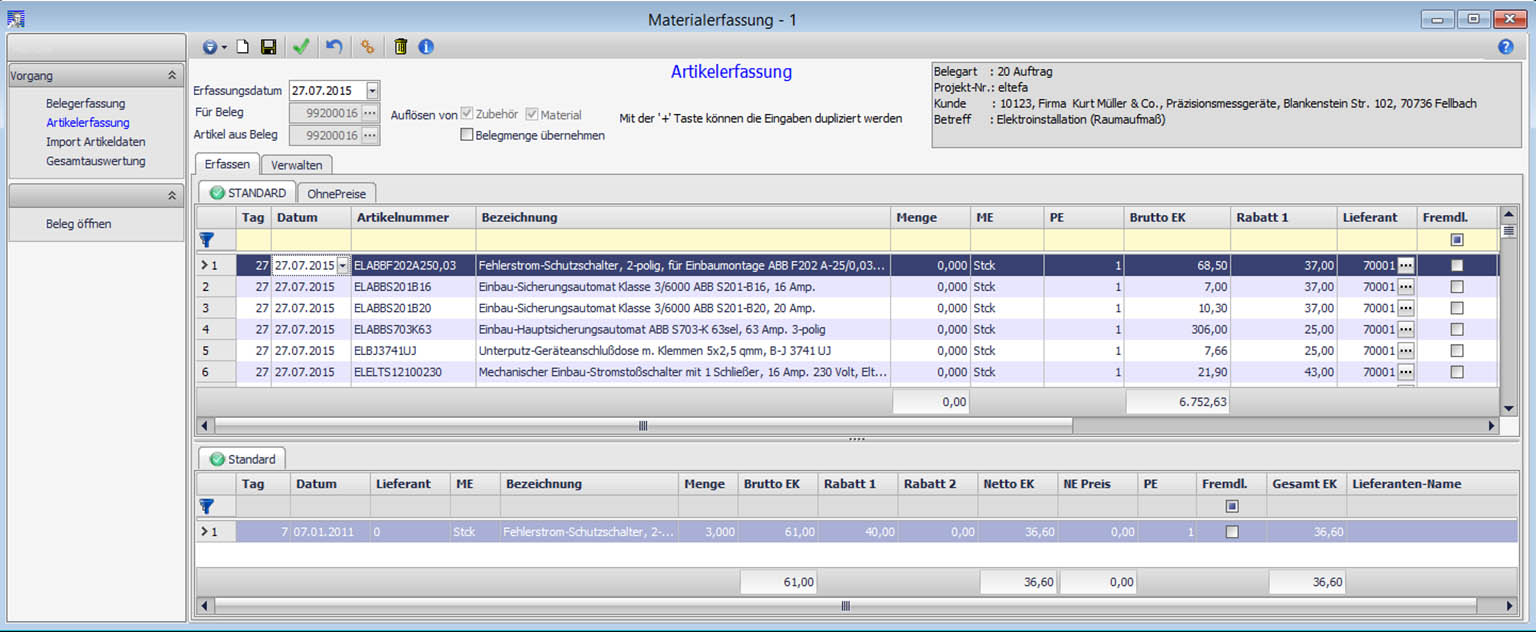Open the Erfassungsdatum date dropdown
The height and width of the screenshot is (632, 1536).
(x=372, y=91)
